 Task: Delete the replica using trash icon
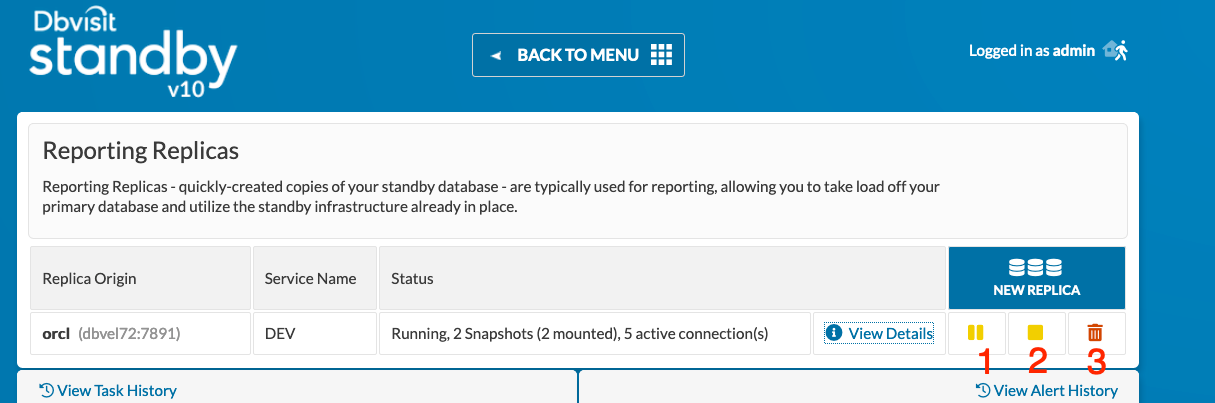(x=1096, y=333)
